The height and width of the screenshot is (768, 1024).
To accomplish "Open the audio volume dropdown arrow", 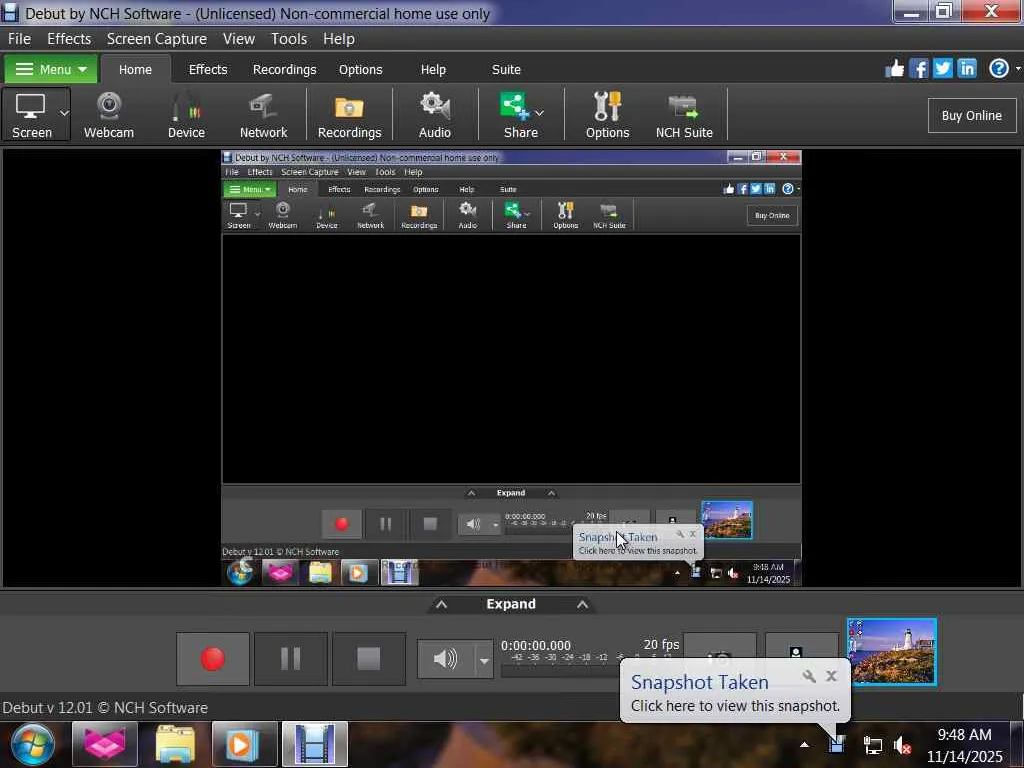I will [x=484, y=660].
